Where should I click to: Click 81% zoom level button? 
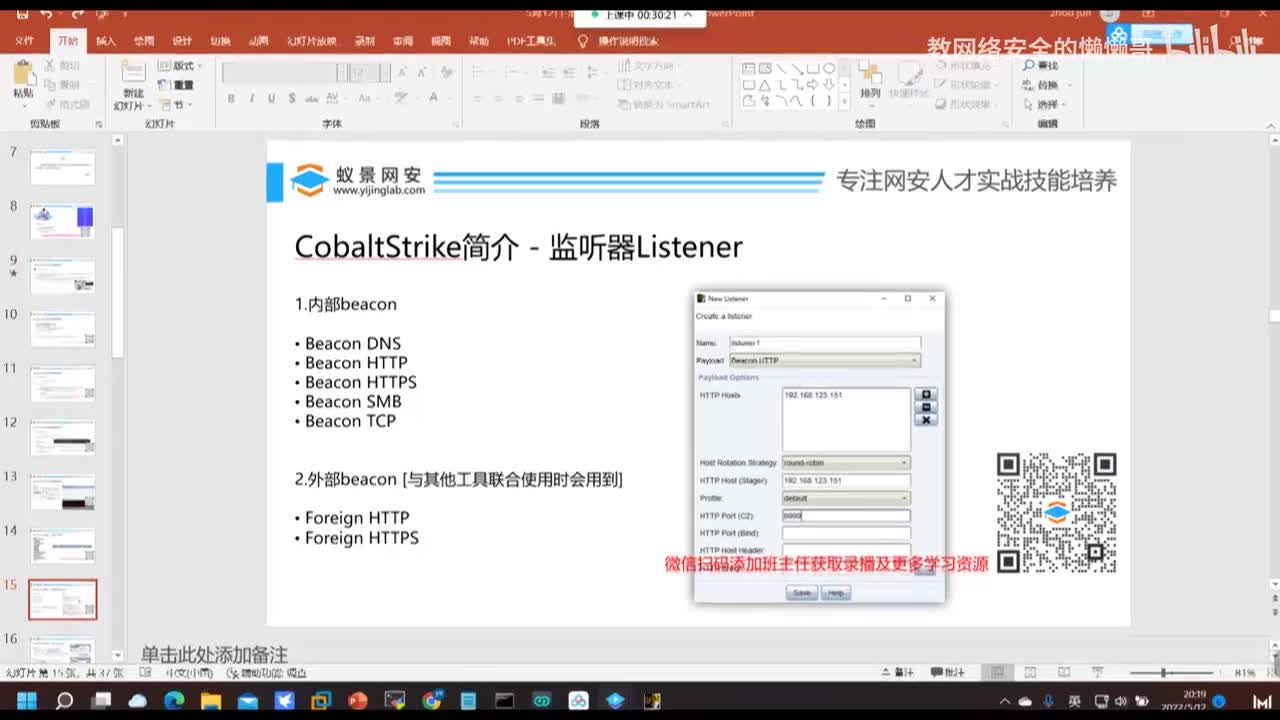[x=1245, y=672]
